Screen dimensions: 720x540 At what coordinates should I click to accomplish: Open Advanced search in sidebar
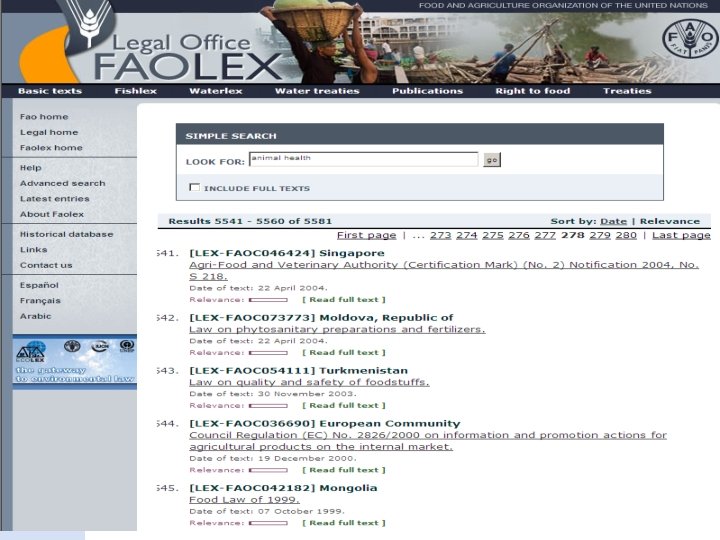[62, 183]
